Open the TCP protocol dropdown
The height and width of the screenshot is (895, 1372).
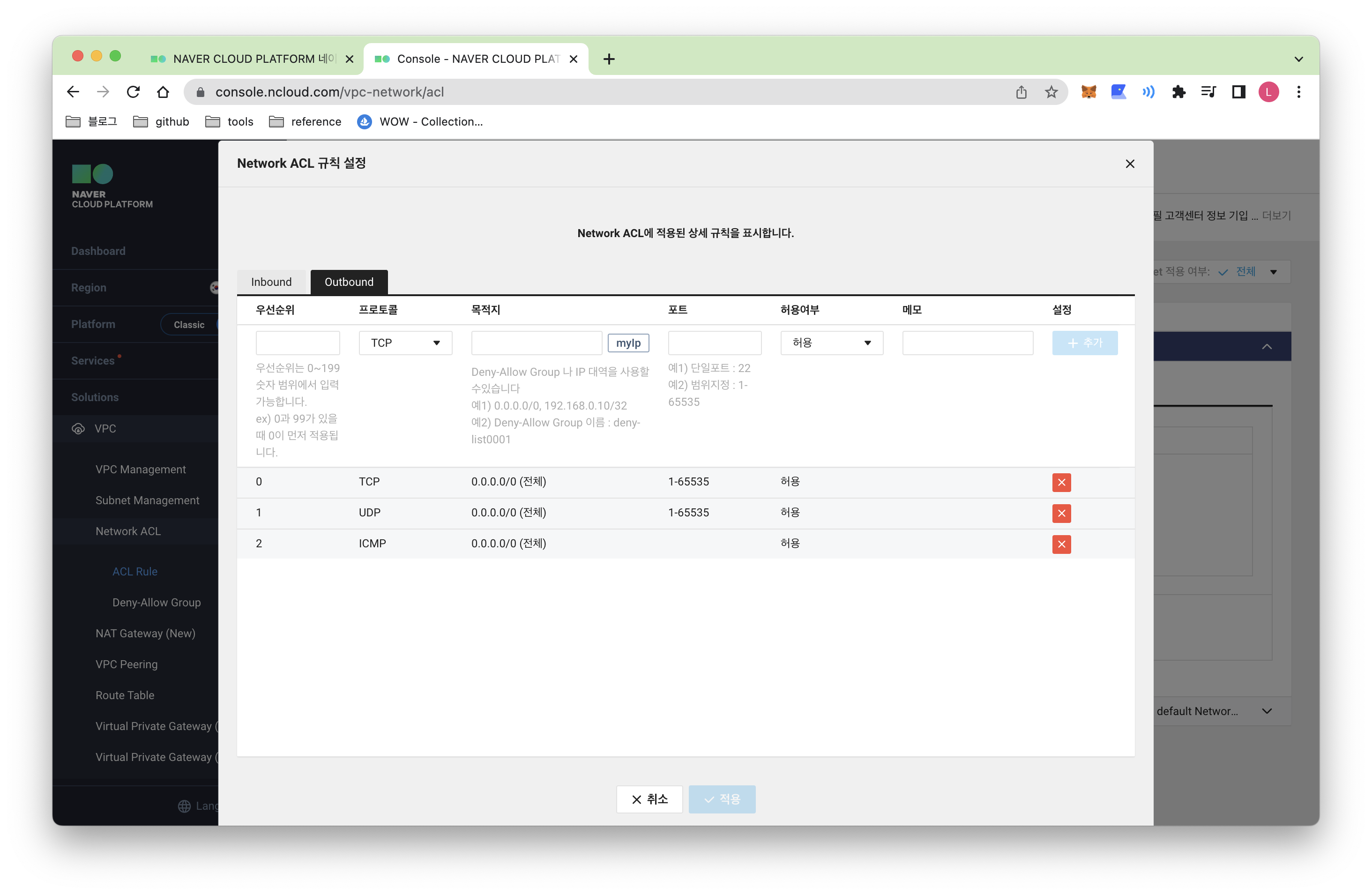pos(405,343)
